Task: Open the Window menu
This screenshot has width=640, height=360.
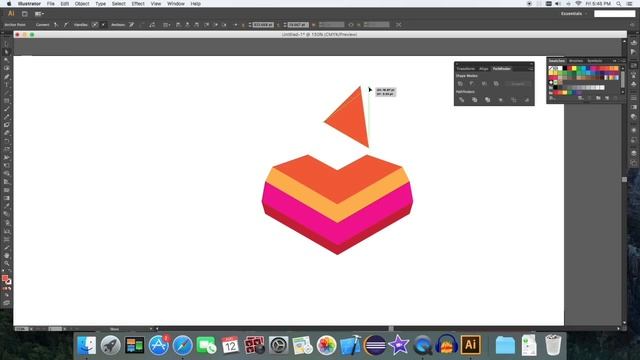Action: [176, 4]
